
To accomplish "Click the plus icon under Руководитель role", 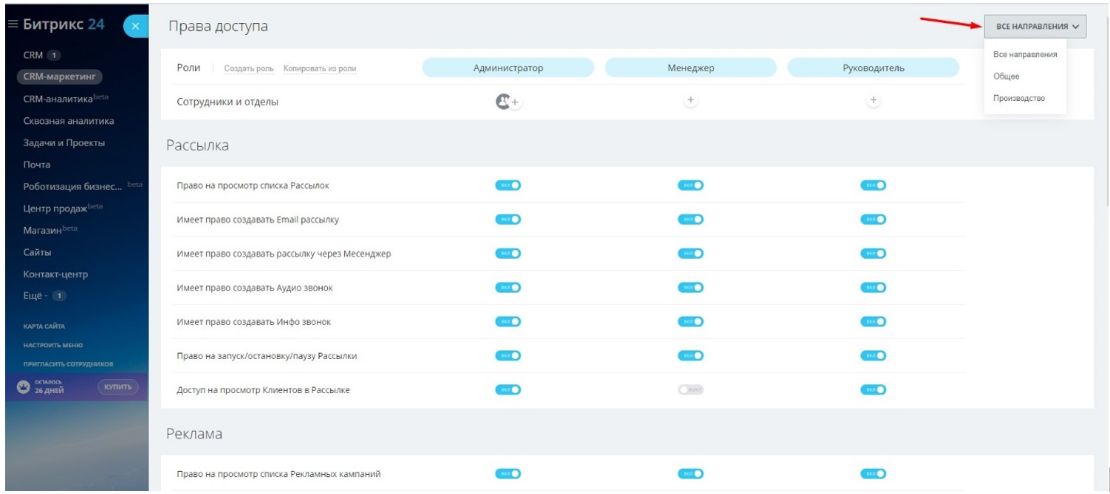I will (x=873, y=101).
